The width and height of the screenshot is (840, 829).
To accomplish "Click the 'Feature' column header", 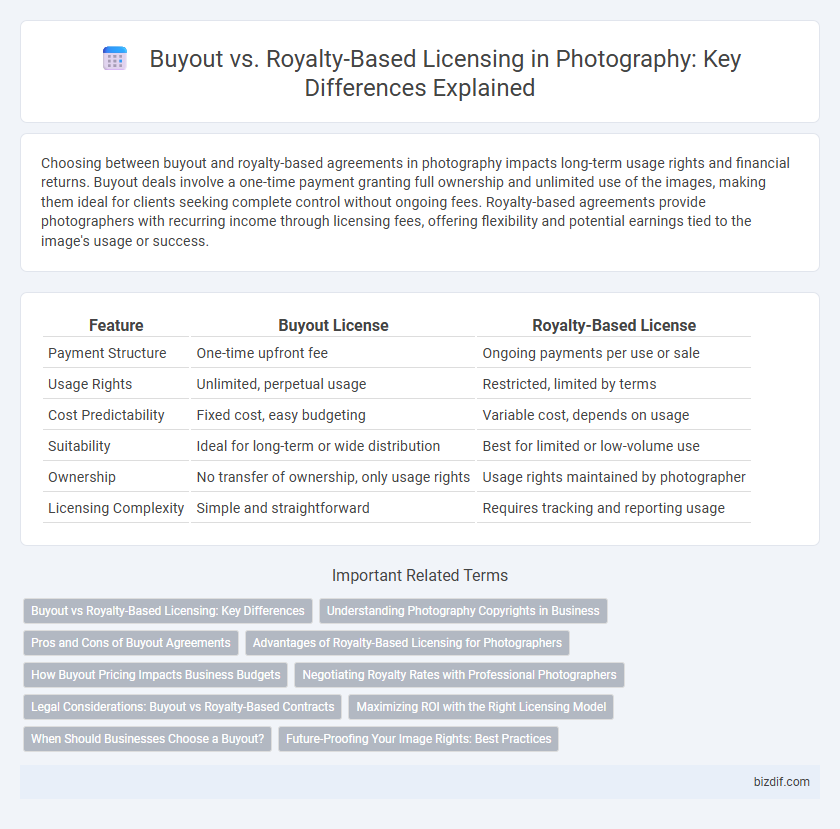I will [x=116, y=325].
